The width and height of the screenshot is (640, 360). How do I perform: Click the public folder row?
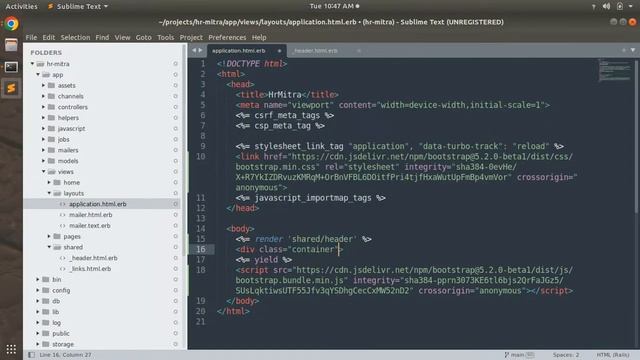(x=102, y=333)
